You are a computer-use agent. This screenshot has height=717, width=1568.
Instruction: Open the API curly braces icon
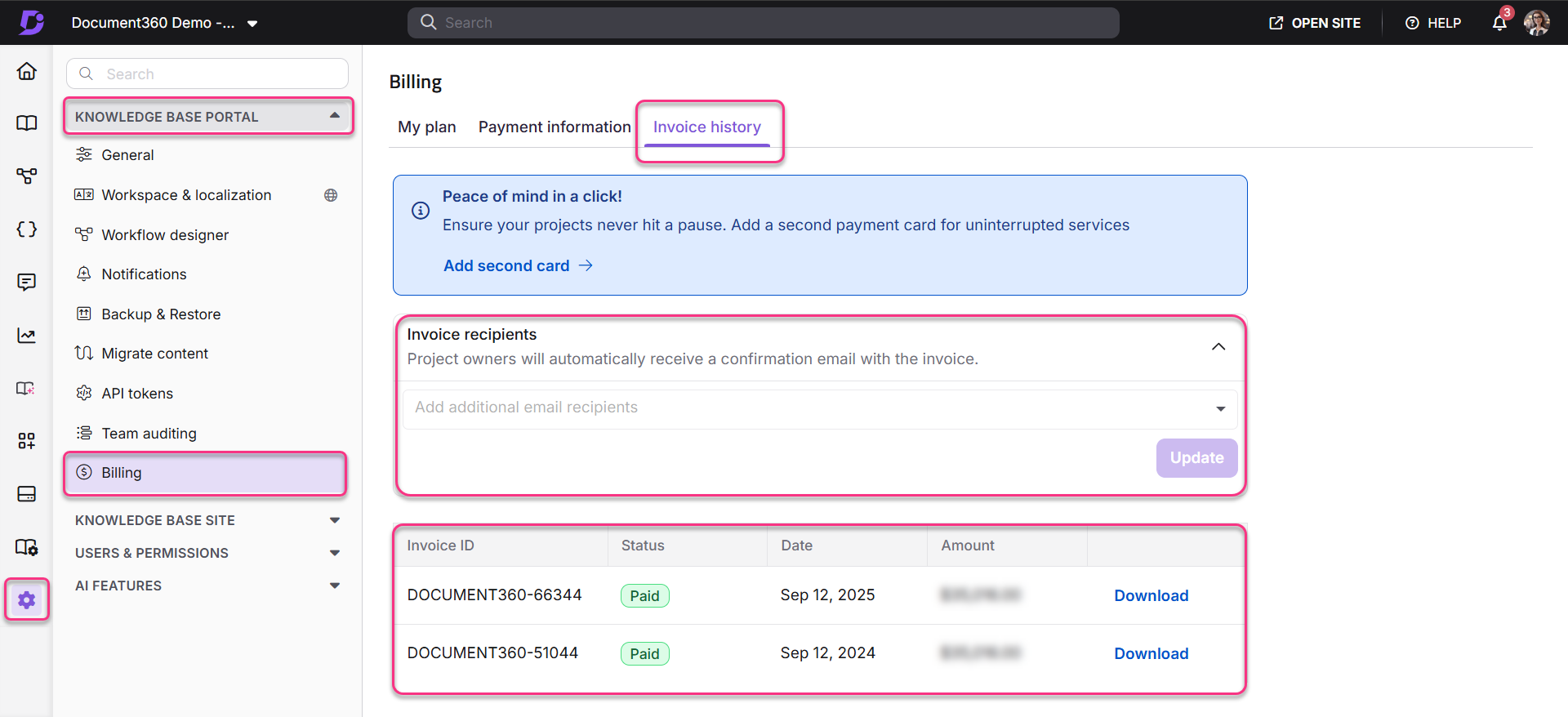click(27, 229)
